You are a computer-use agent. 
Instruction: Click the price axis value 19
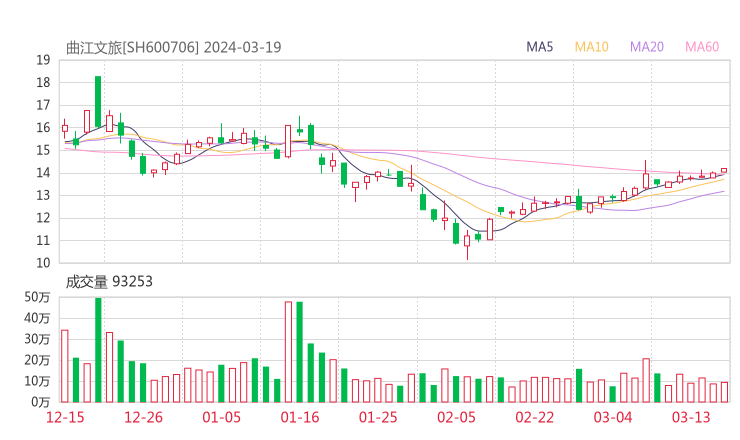(43, 60)
